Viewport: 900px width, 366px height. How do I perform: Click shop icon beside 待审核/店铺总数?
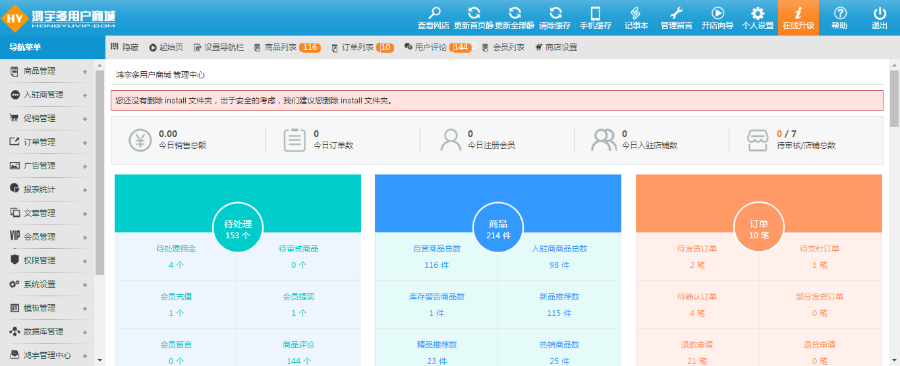tap(758, 141)
